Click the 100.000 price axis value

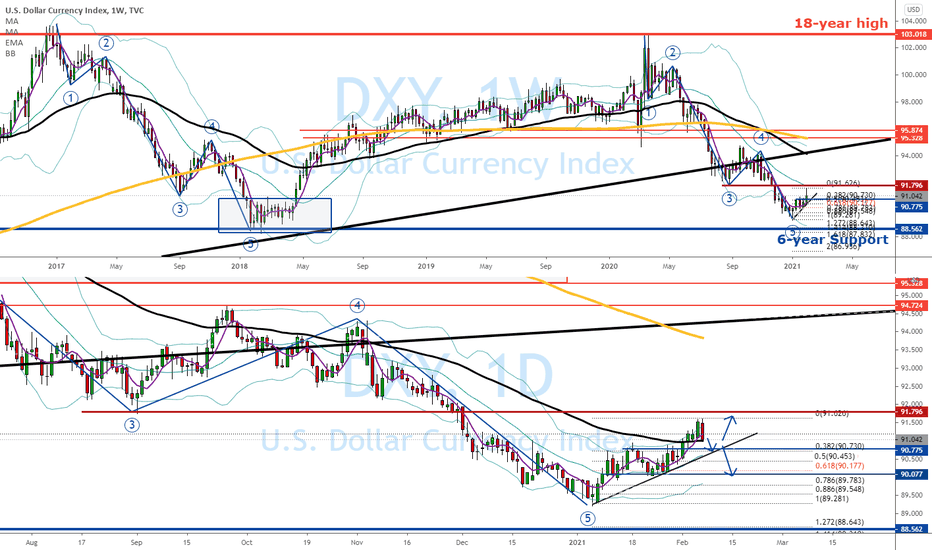click(x=914, y=75)
